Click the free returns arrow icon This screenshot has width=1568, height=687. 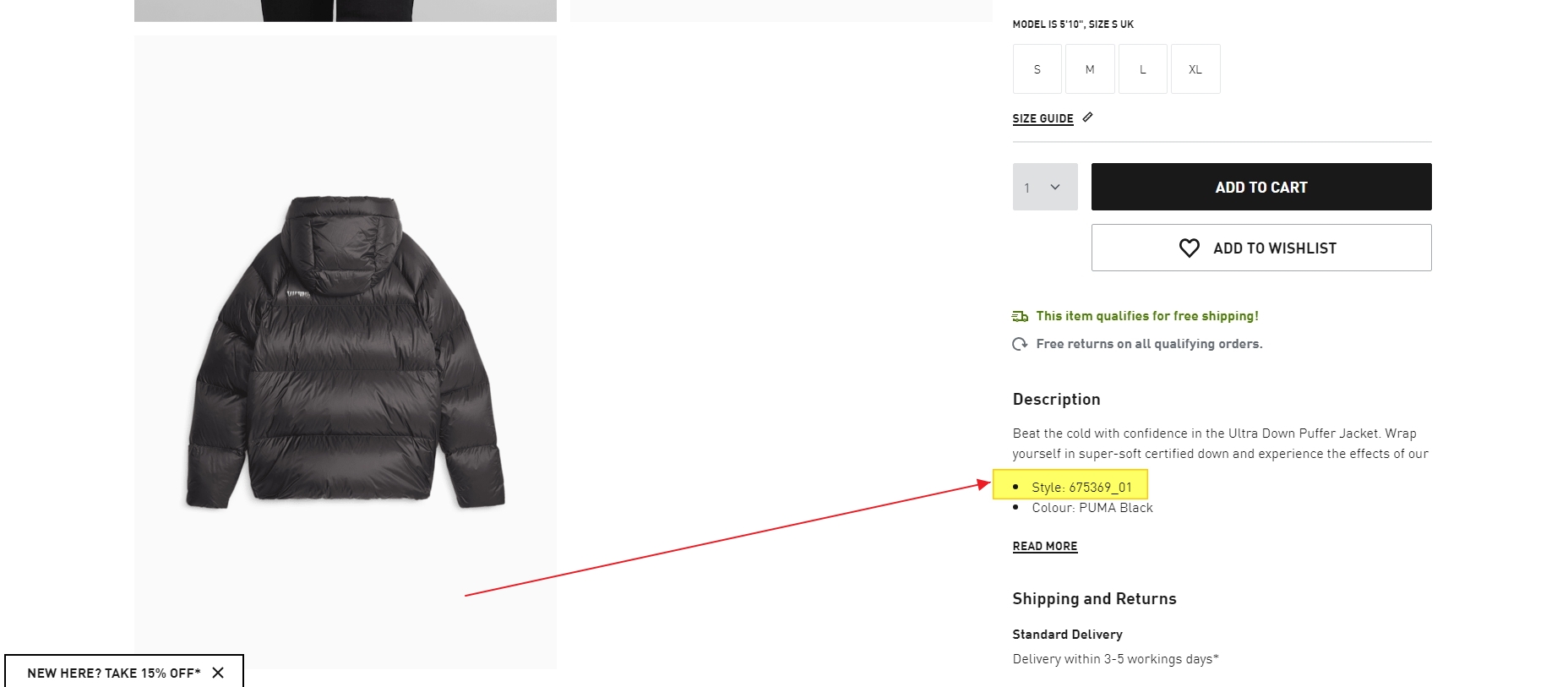tap(1020, 344)
